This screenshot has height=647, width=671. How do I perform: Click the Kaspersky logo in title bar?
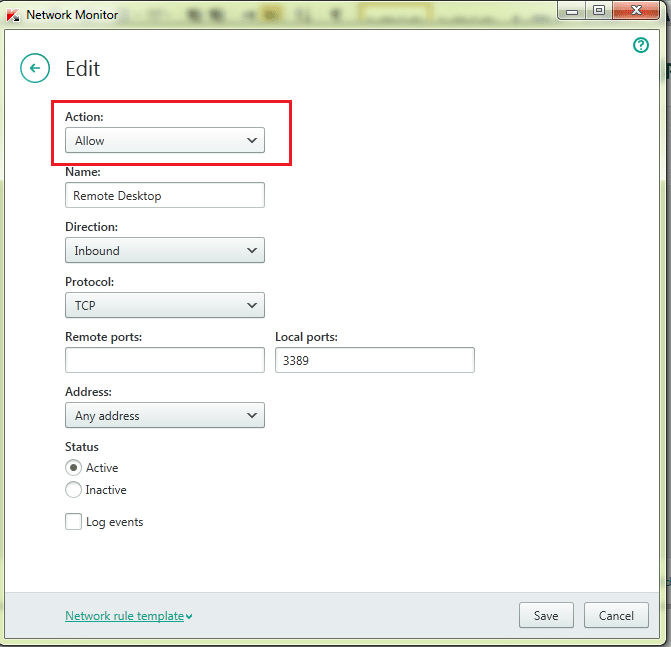point(13,15)
